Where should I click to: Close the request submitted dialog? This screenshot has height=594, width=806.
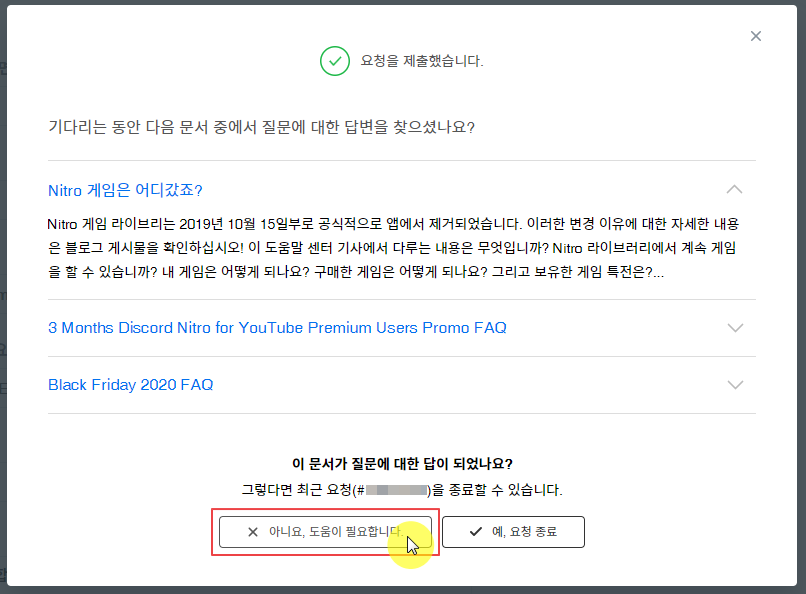tap(756, 35)
